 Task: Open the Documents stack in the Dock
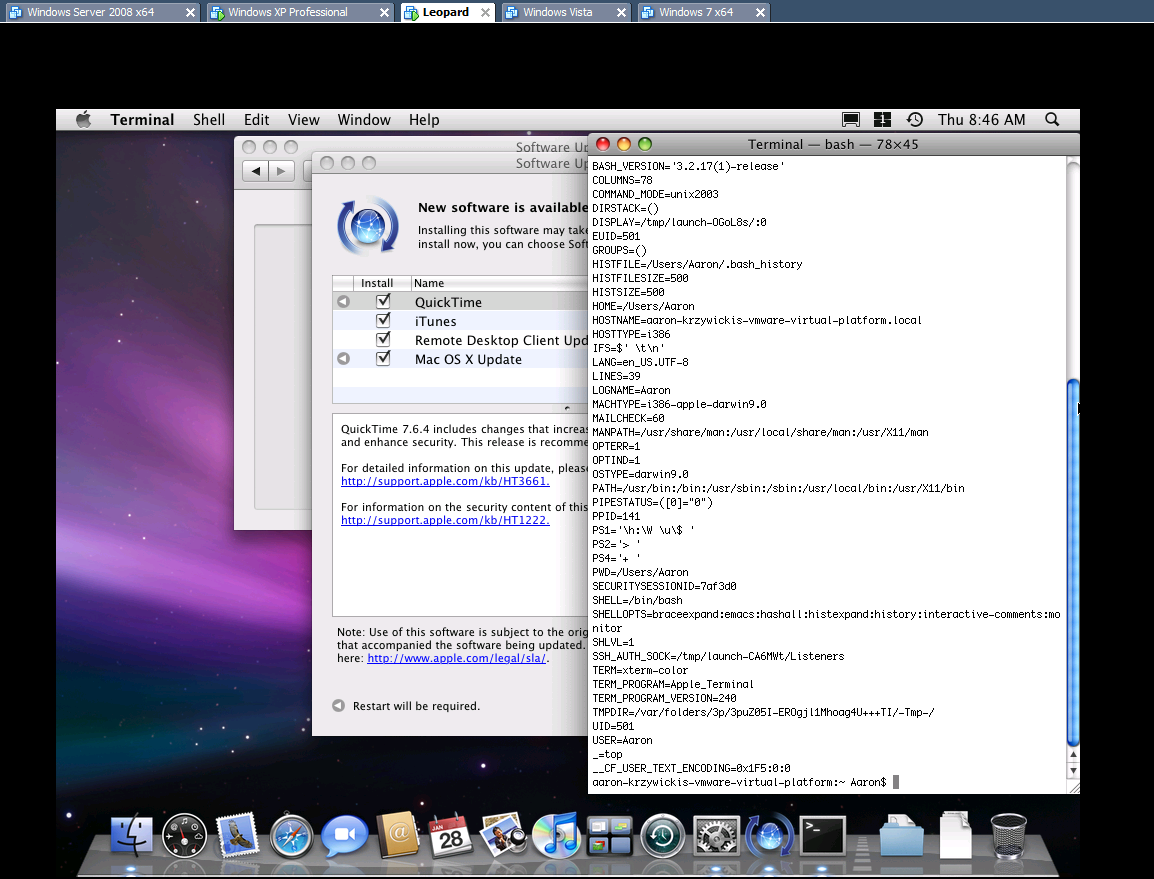(955, 836)
